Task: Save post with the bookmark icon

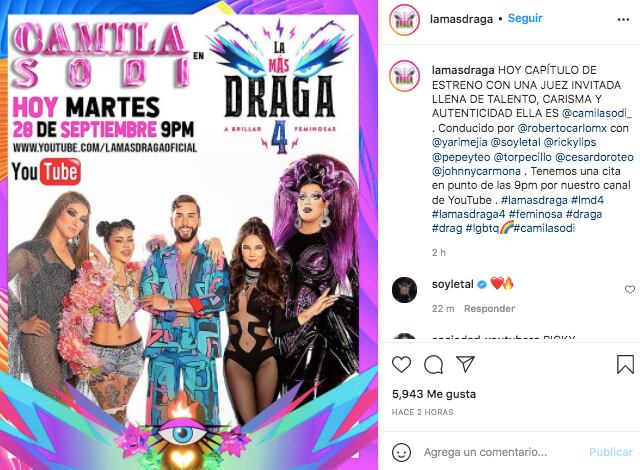Action: click(625, 364)
